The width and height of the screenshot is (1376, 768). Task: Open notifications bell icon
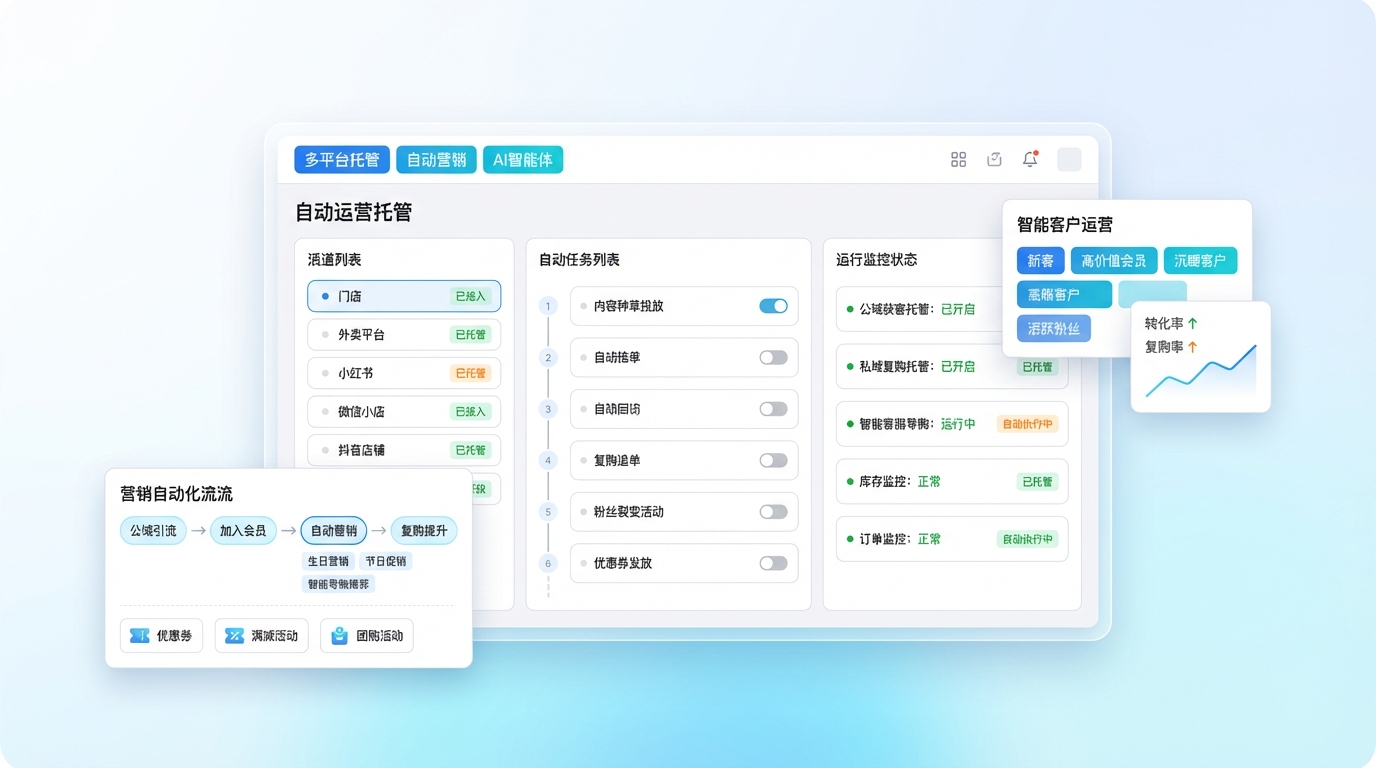coord(1030,160)
